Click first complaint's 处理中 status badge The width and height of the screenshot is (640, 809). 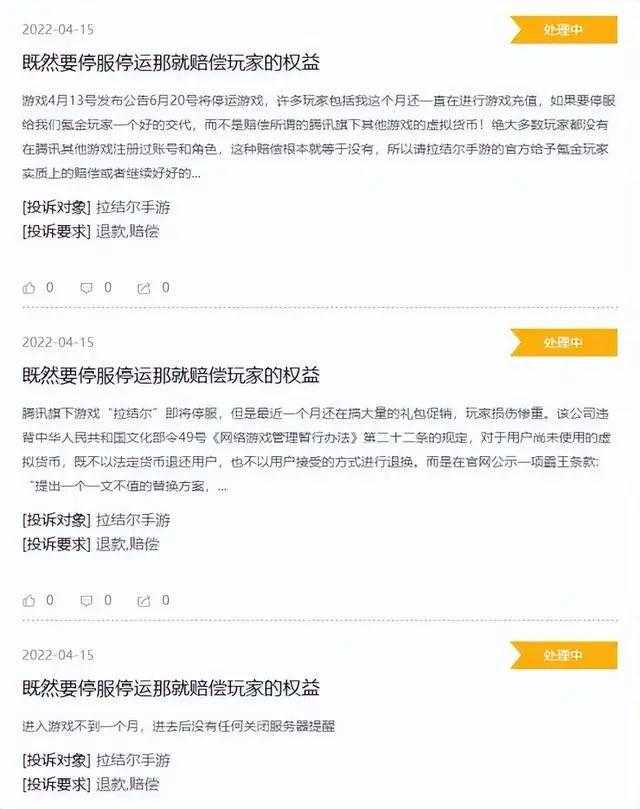click(564, 30)
